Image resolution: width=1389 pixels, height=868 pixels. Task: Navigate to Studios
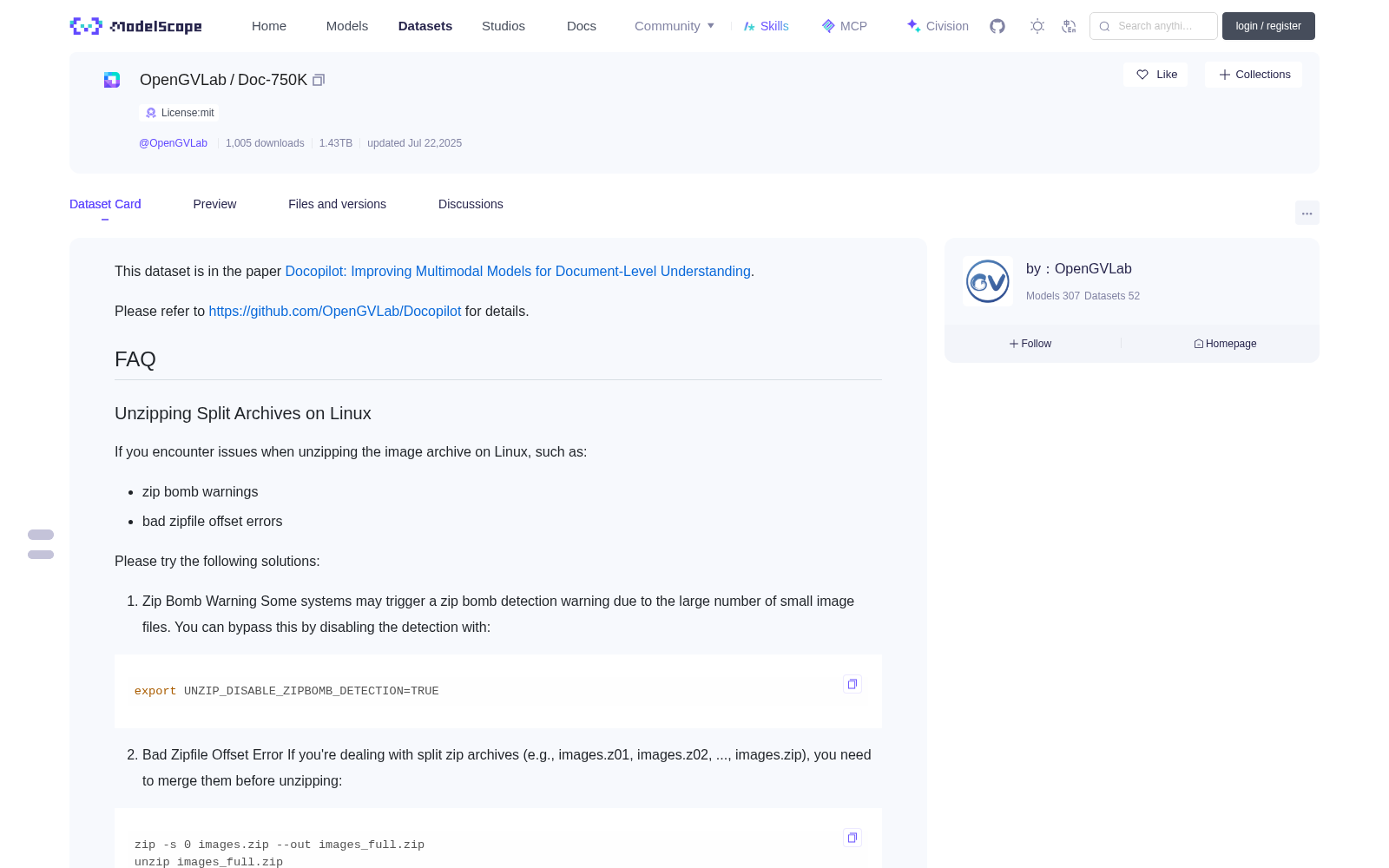point(504,26)
